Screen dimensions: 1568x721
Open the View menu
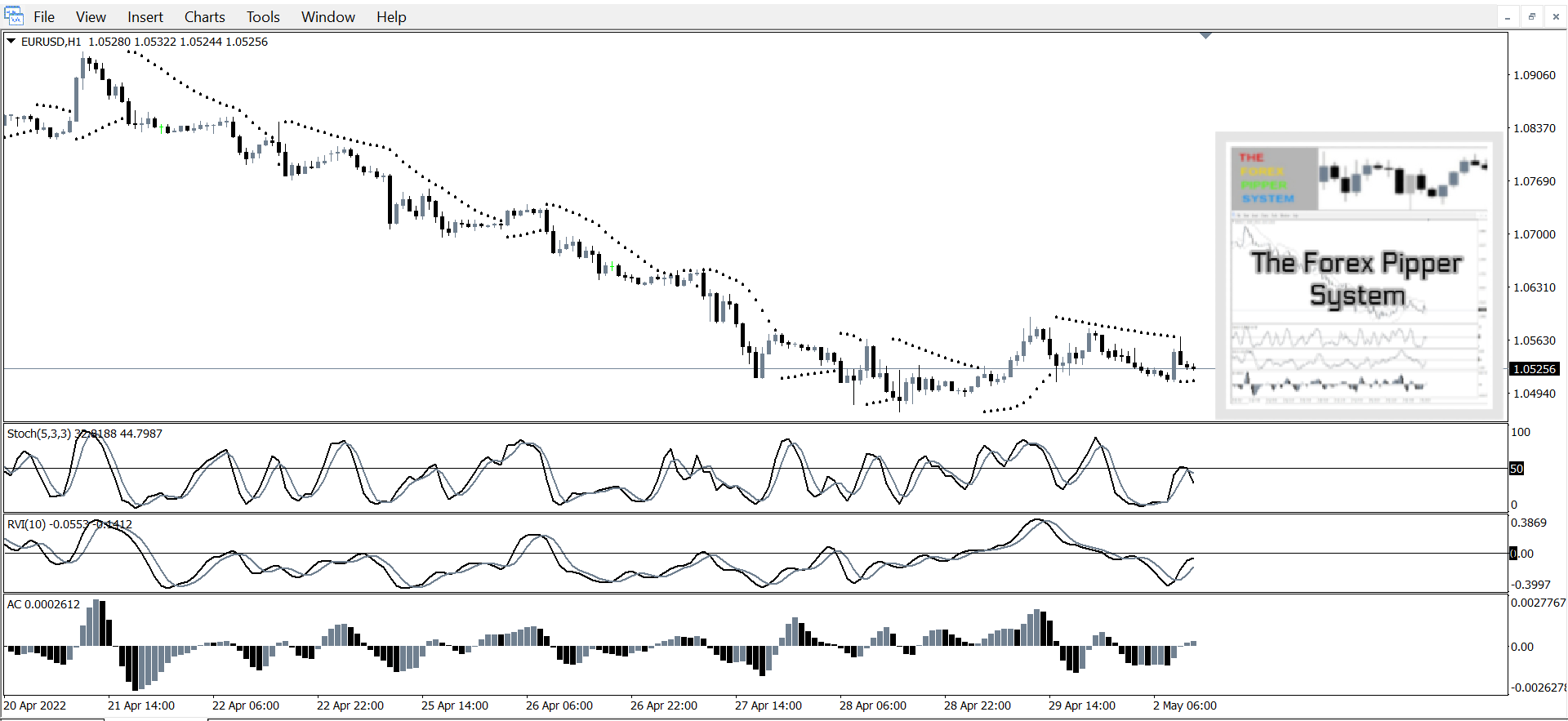pos(91,17)
